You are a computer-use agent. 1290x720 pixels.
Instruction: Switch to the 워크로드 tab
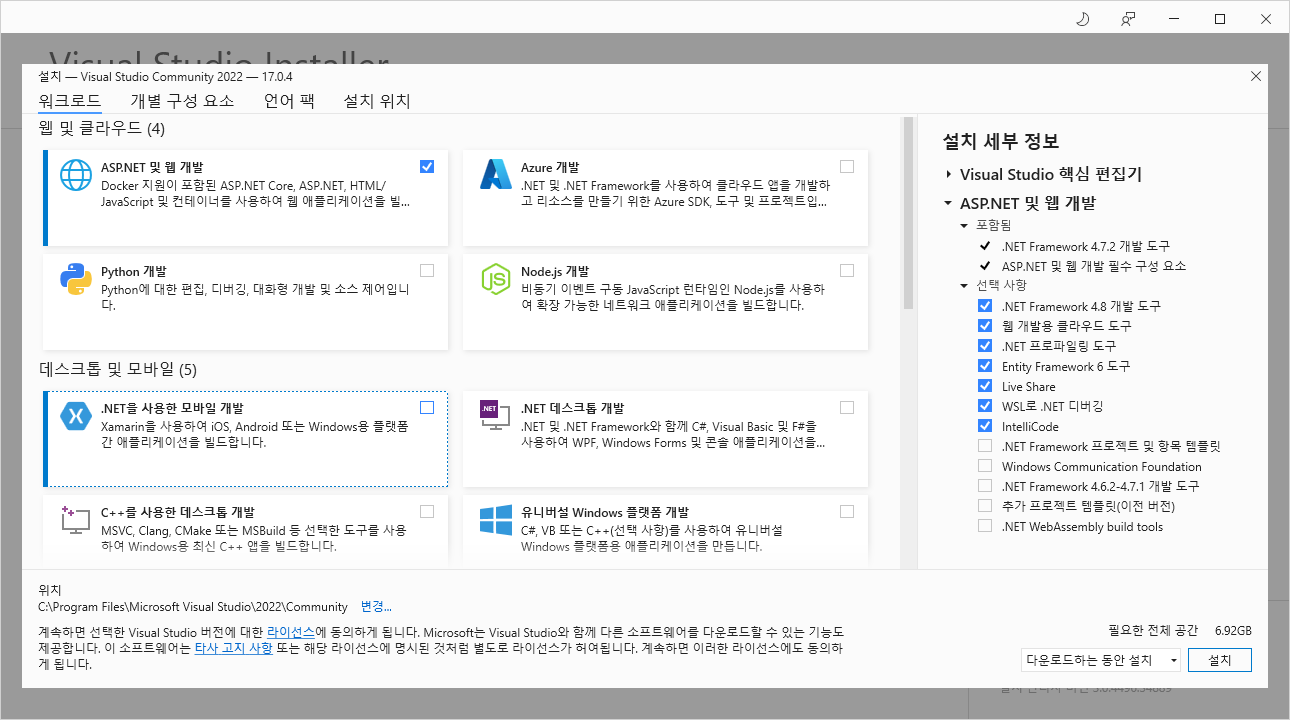click(x=70, y=101)
